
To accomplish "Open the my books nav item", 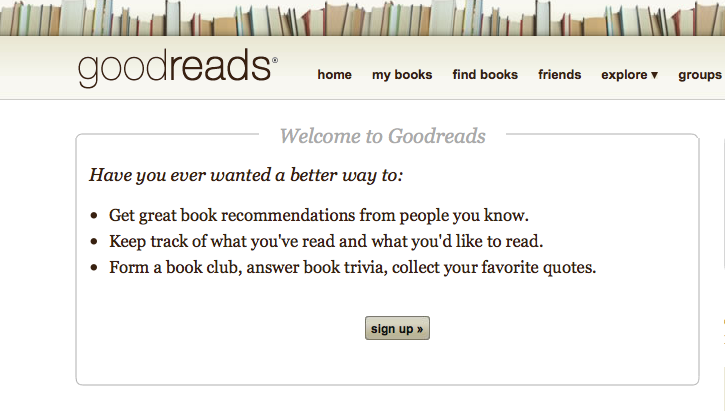I will pyautogui.click(x=402, y=75).
